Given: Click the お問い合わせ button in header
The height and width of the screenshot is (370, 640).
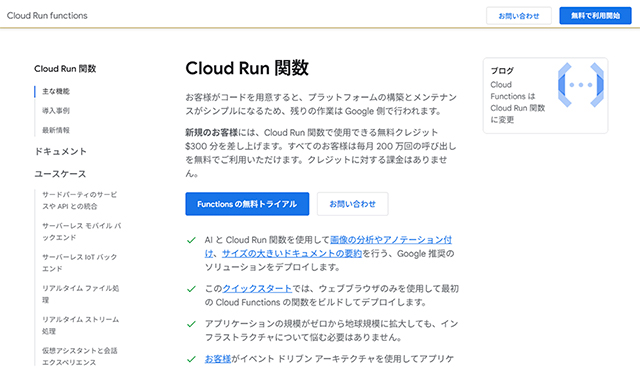Looking at the screenshot, I should pos(519,16).
